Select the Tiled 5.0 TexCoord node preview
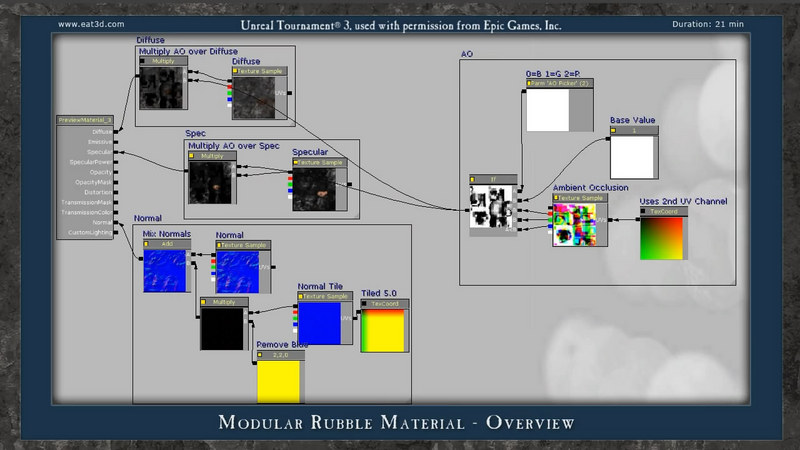 pyautogui.click(x=384, y=330)
